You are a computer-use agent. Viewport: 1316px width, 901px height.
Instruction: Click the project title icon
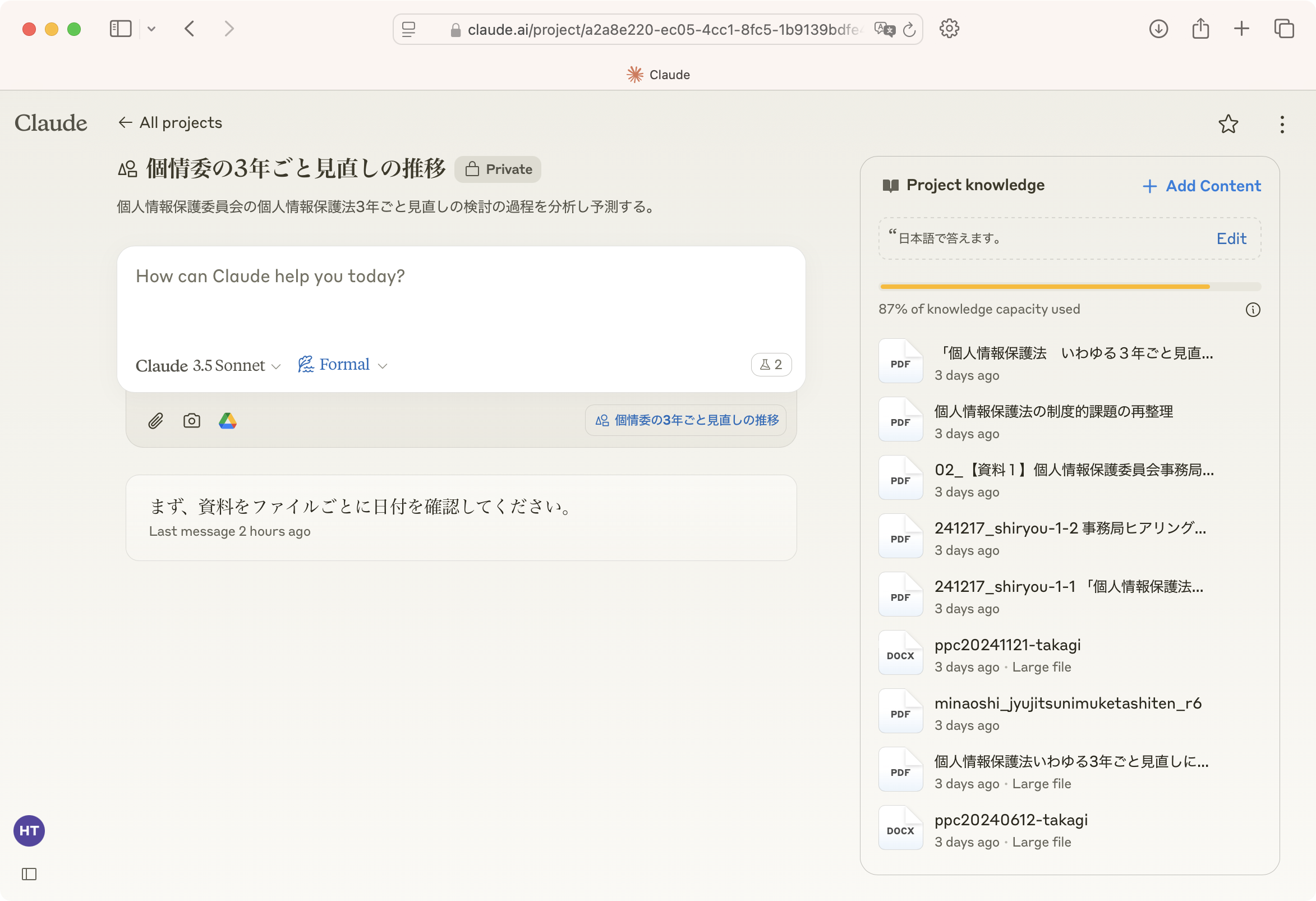click(x=127, y=169)
